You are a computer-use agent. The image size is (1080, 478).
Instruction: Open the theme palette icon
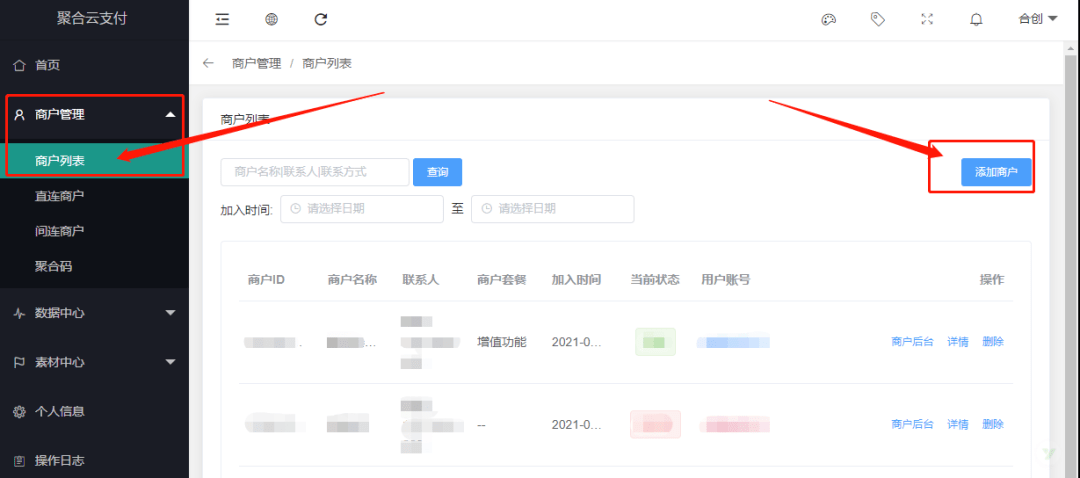(829, 19)
